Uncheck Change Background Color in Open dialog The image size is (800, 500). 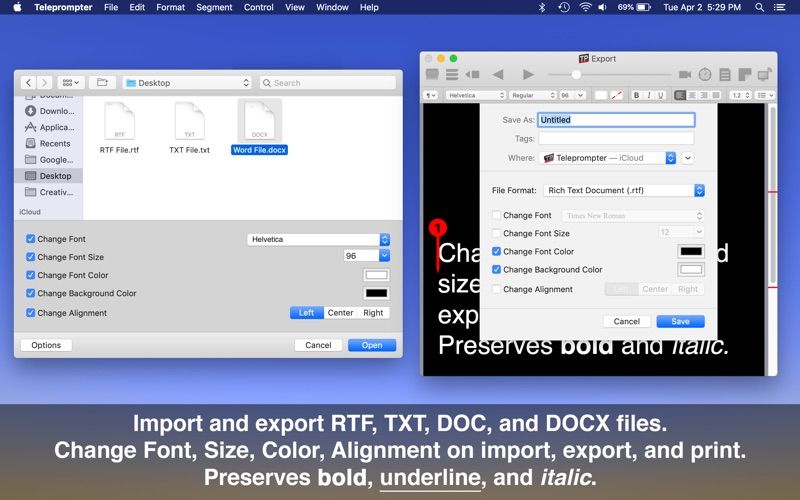click(x=31, y=293)
